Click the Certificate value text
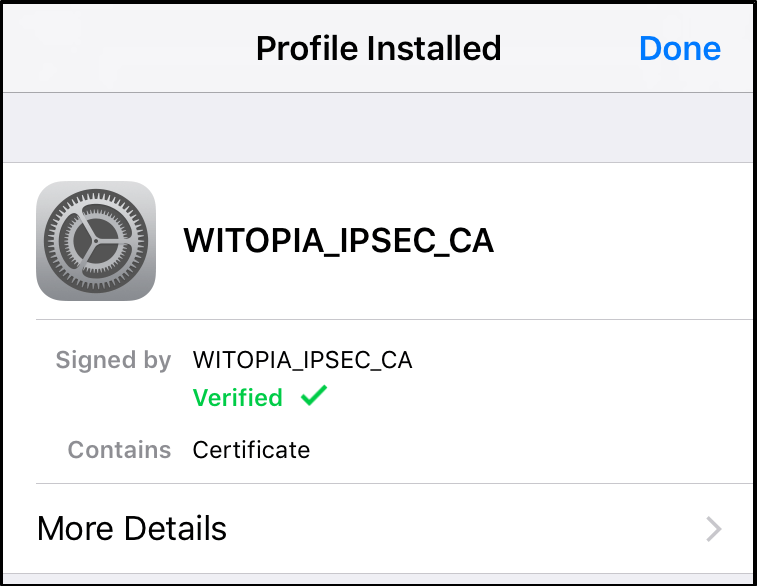 coord(251,450)
